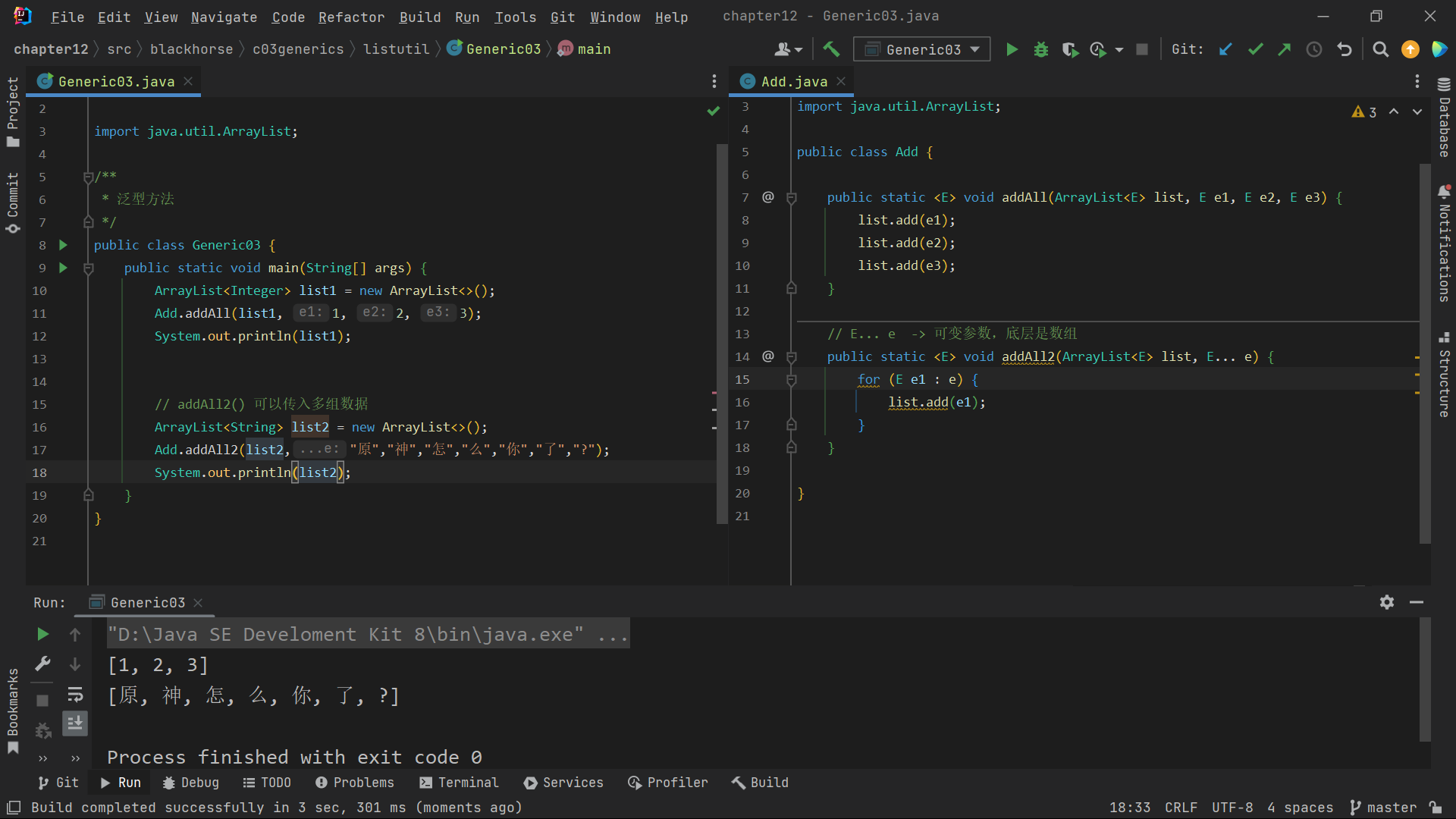1456x819 pixels.
Task: Push commits with the Git green arrow
Action: [1284, 49]
